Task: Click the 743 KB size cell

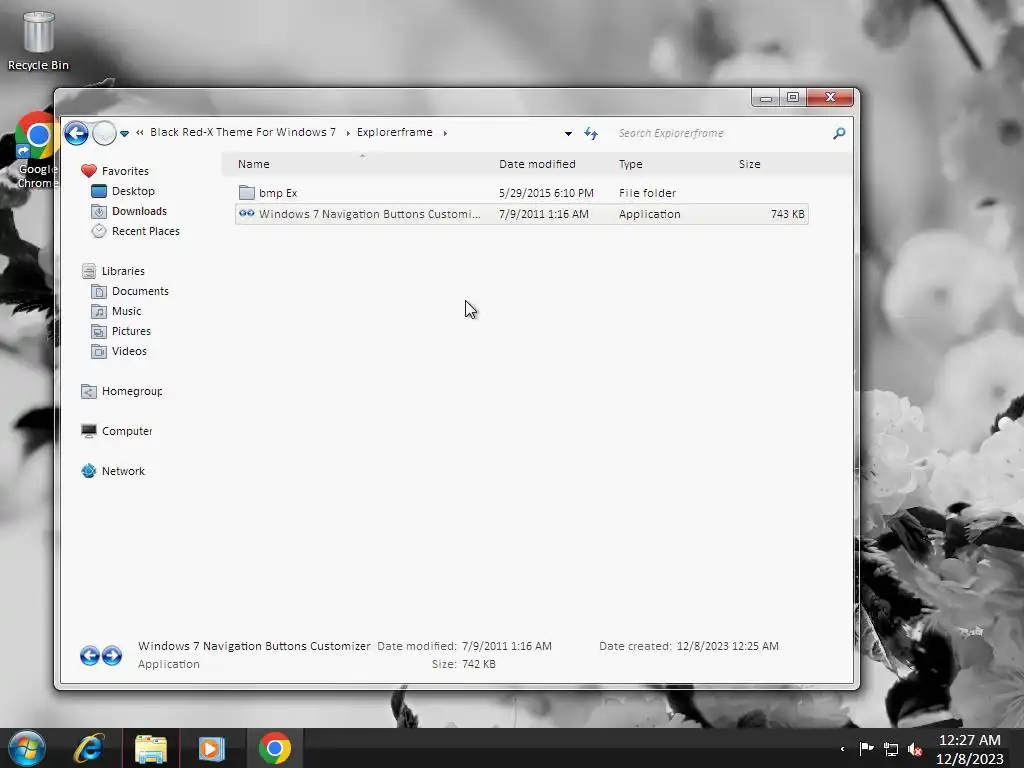Action: 787,214
